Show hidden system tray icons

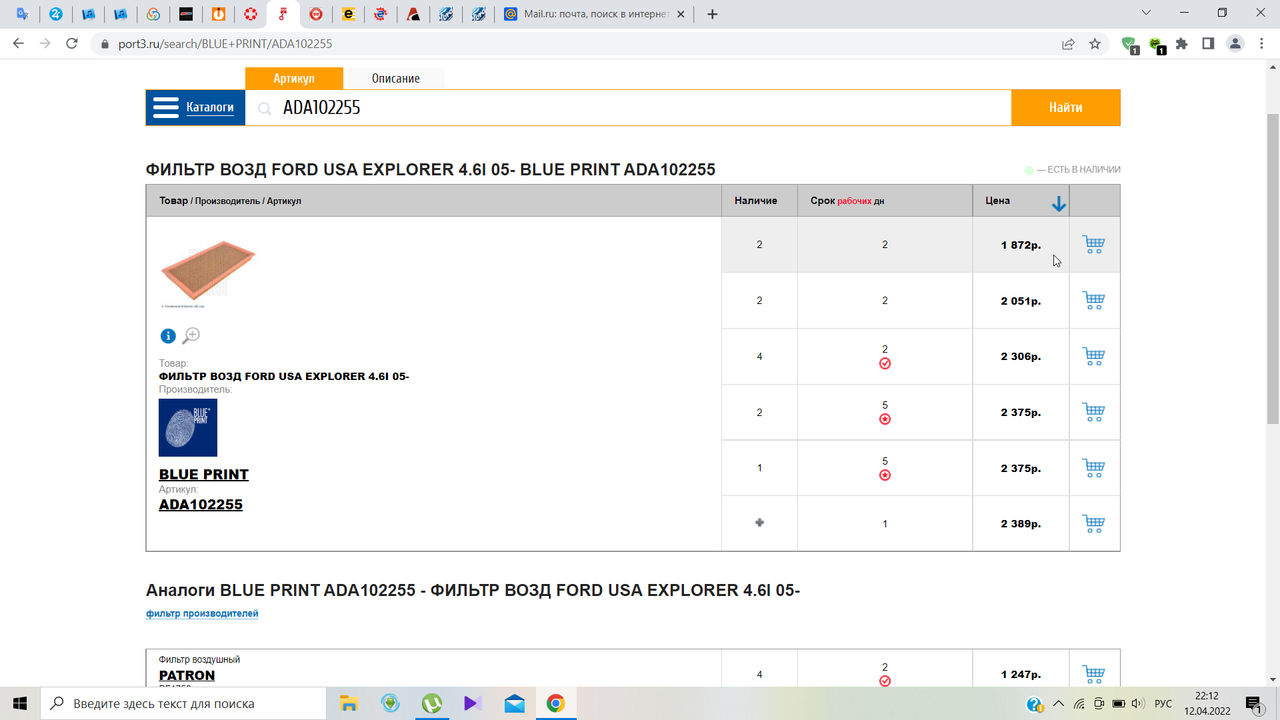coord(1059,704)
